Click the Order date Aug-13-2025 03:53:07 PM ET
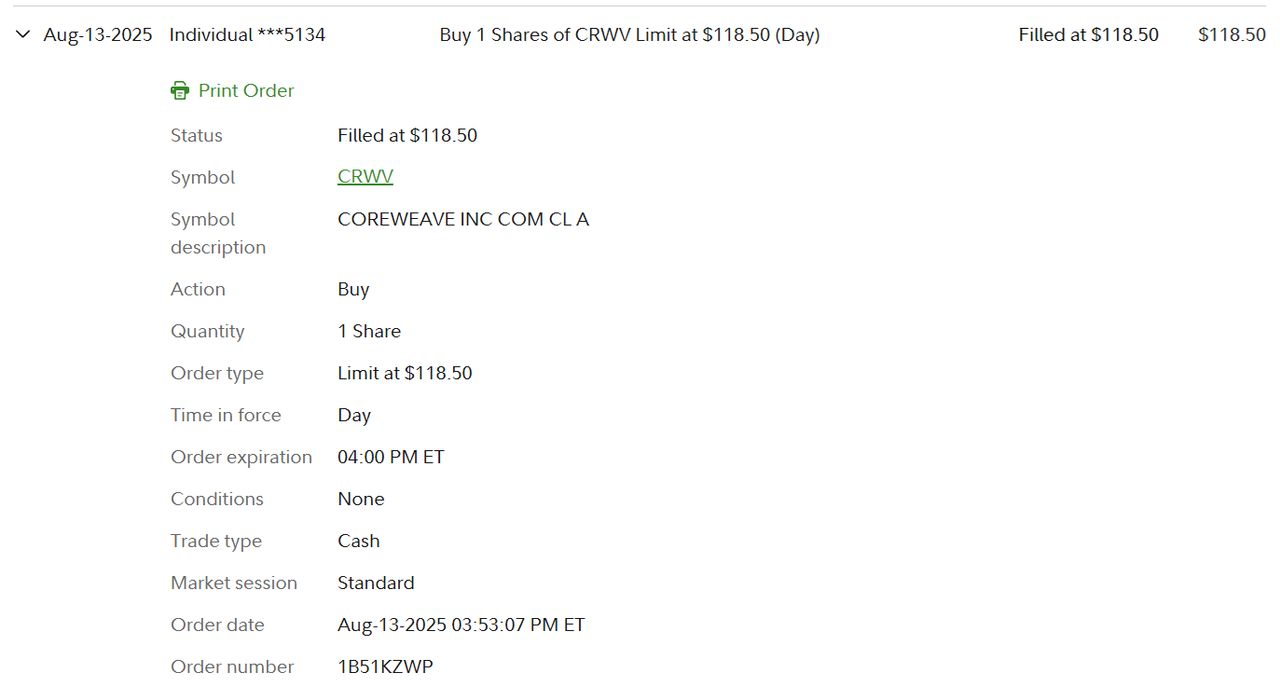The width and height of the screenshot is (1280, 699). point(460,625)
